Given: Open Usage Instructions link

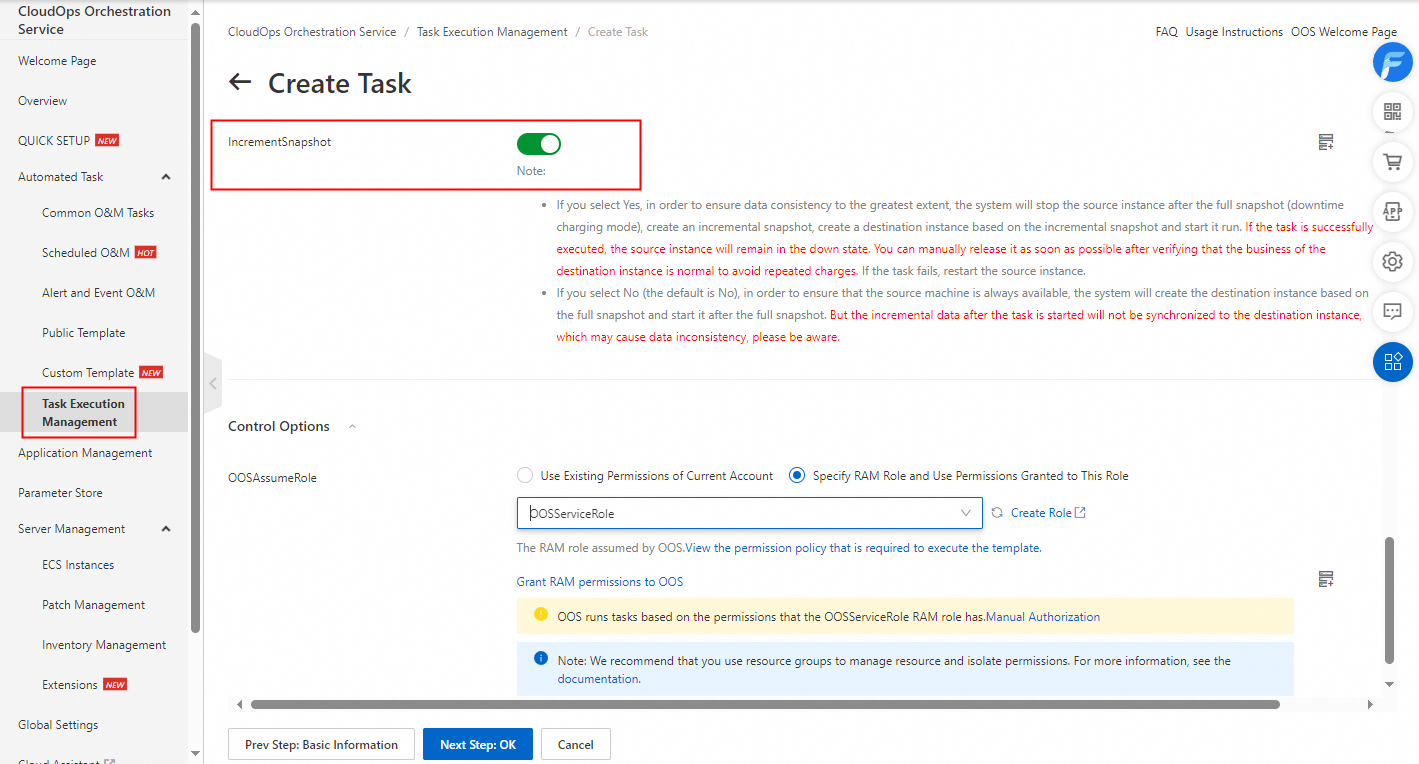Looking at the screenshot, I should [x=1234, y=32].
